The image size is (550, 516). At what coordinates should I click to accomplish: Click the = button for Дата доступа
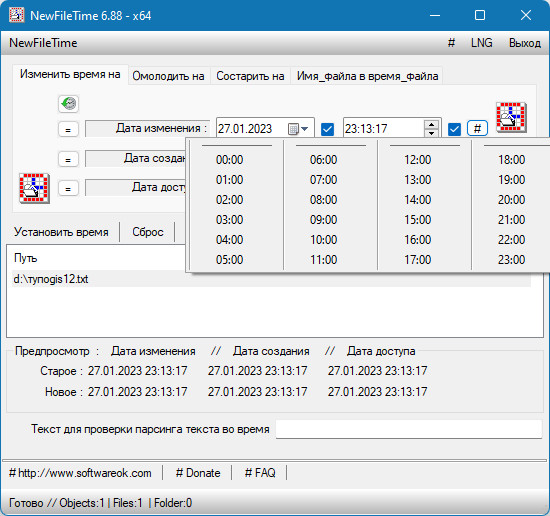(x=68, y=189)
